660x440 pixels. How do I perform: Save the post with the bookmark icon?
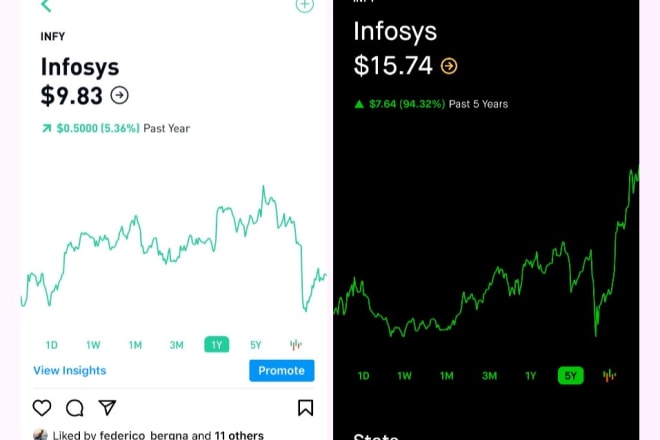pos(305,408)
